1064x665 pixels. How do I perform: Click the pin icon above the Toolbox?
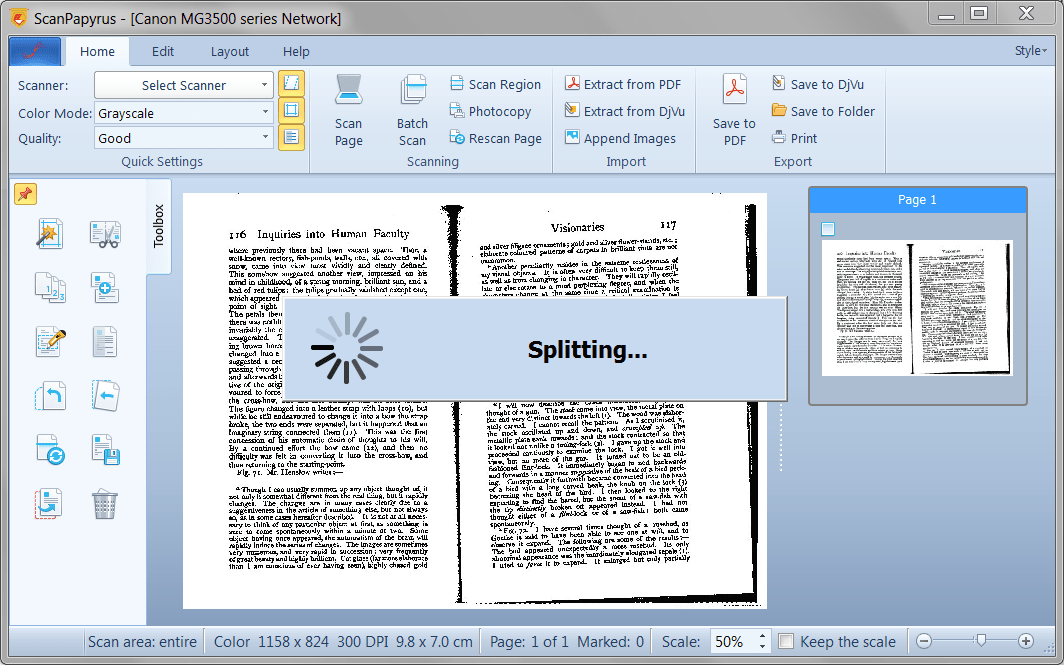pyautogui.click(x=25, y=196)
